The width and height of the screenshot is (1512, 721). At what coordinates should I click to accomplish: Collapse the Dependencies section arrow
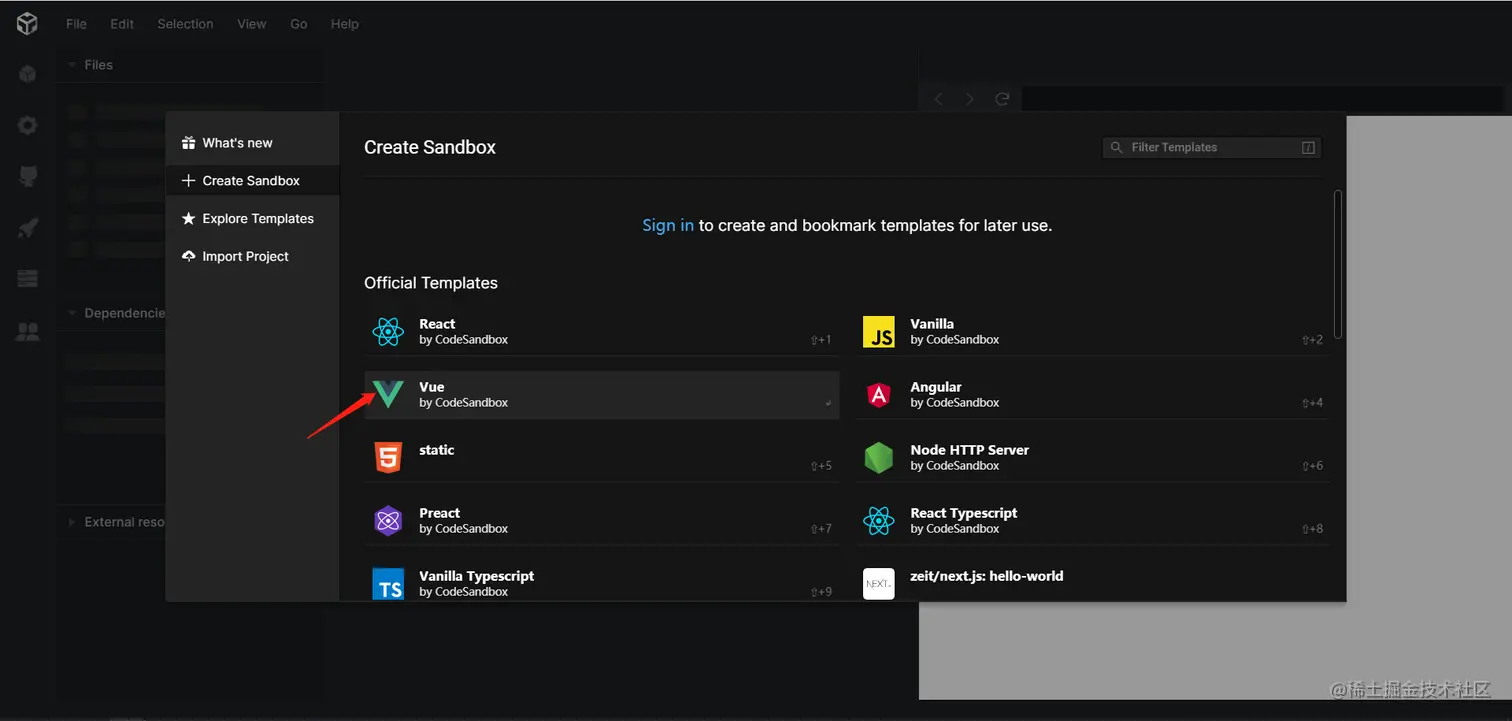point(72,313)
